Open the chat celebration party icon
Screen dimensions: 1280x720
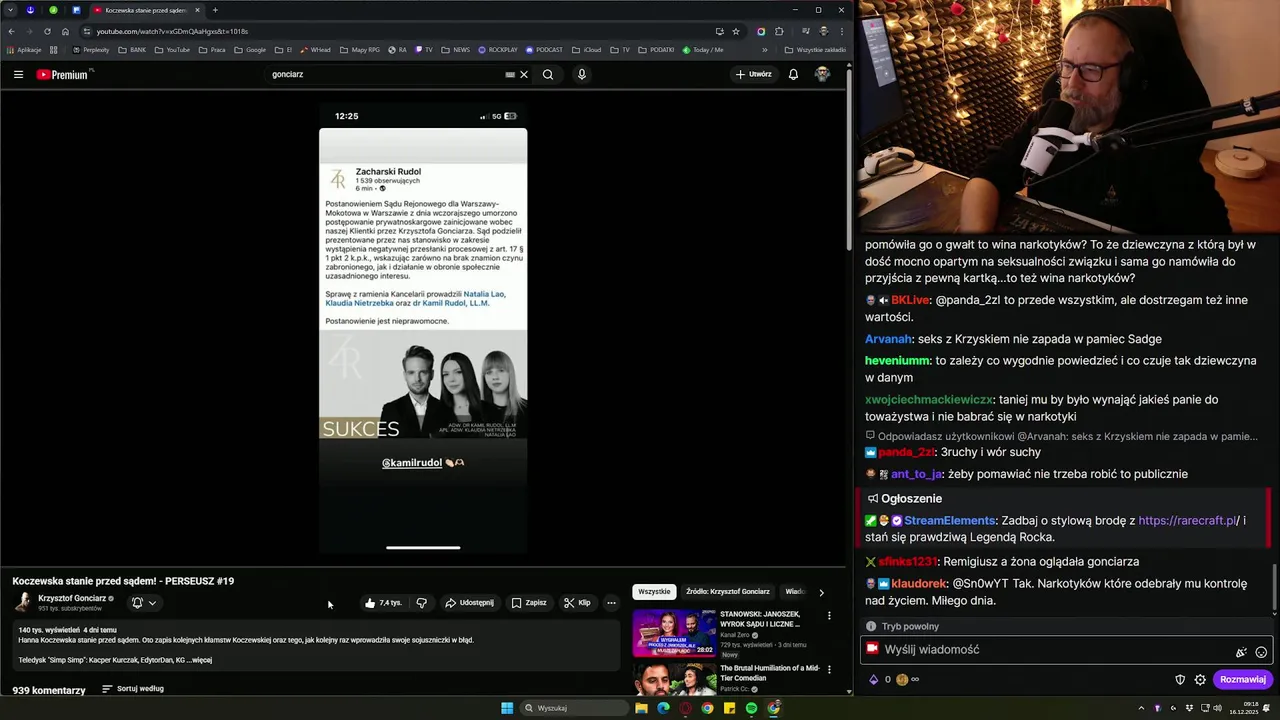tap(1241, 652)
